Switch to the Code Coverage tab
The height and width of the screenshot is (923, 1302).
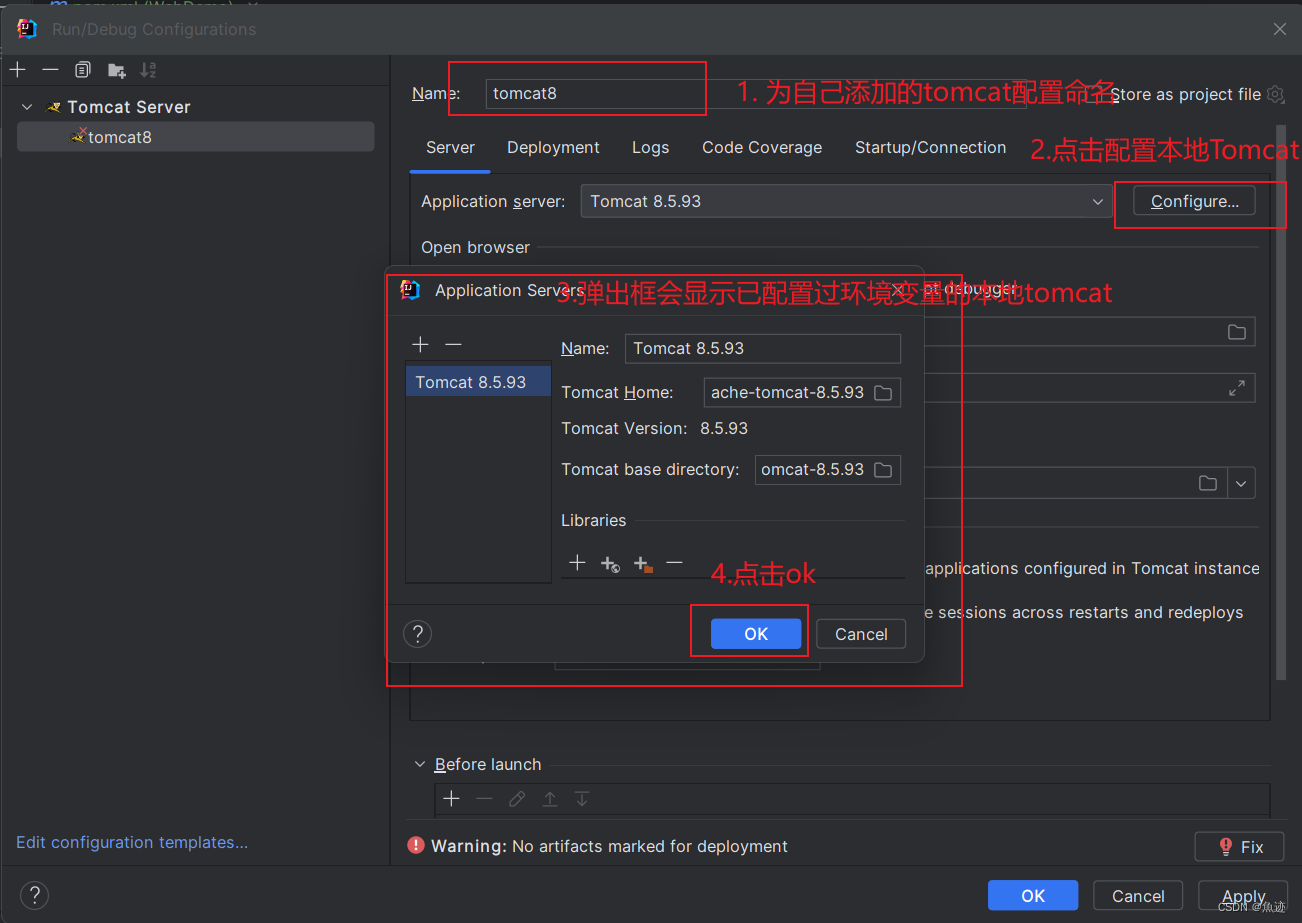click(x=762, y=148)
